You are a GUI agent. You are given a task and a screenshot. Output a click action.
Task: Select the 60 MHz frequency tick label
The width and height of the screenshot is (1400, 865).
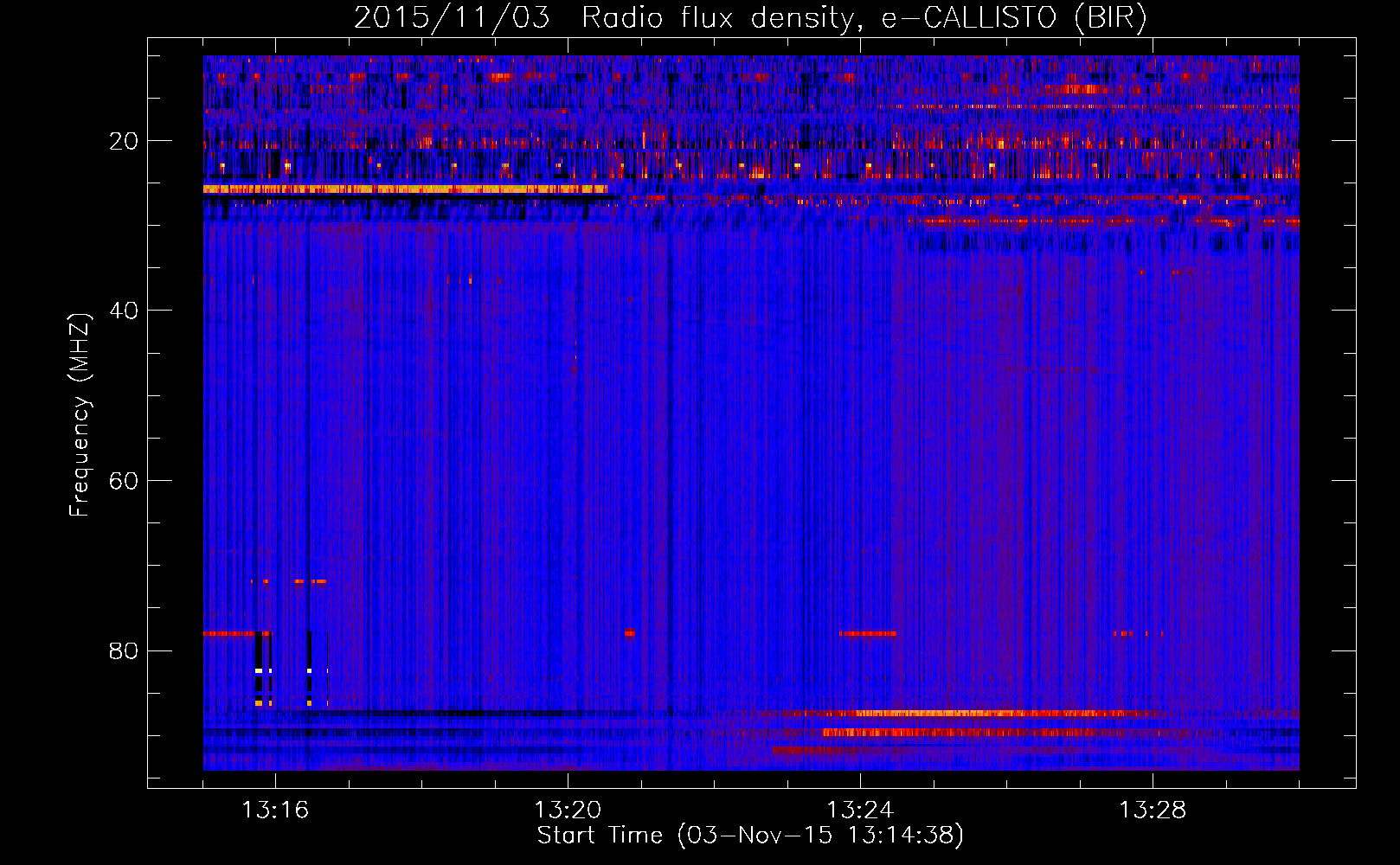point(124,481)
